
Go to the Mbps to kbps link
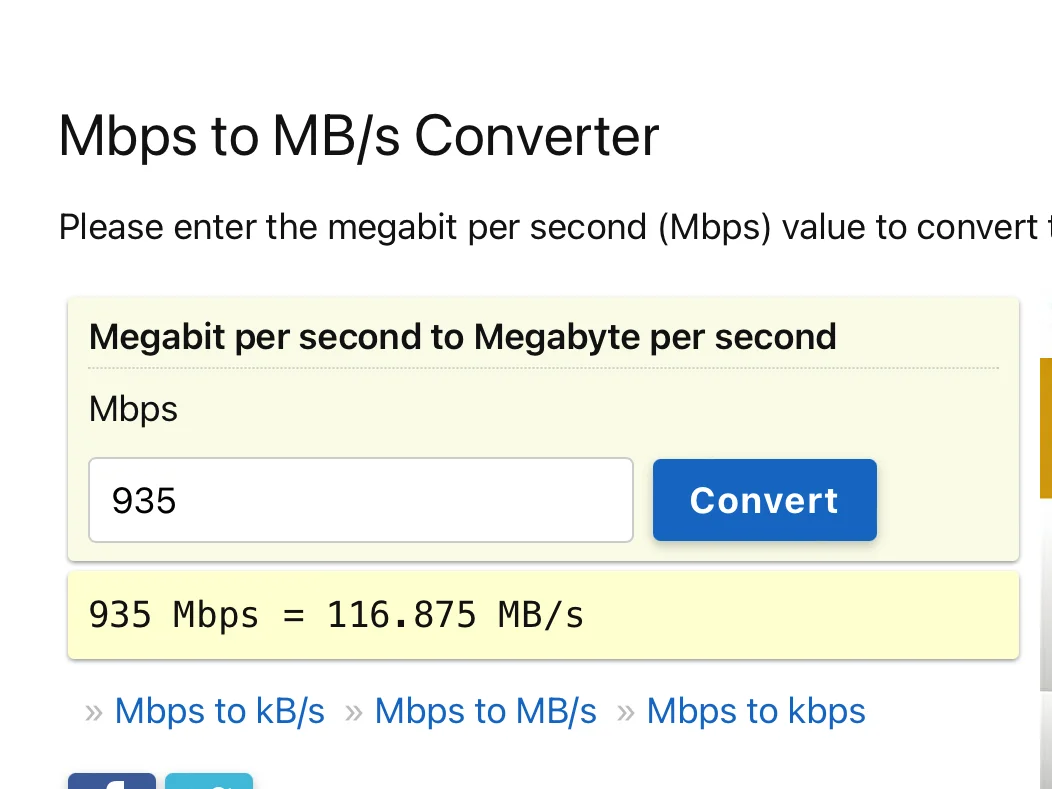point(756,711)
